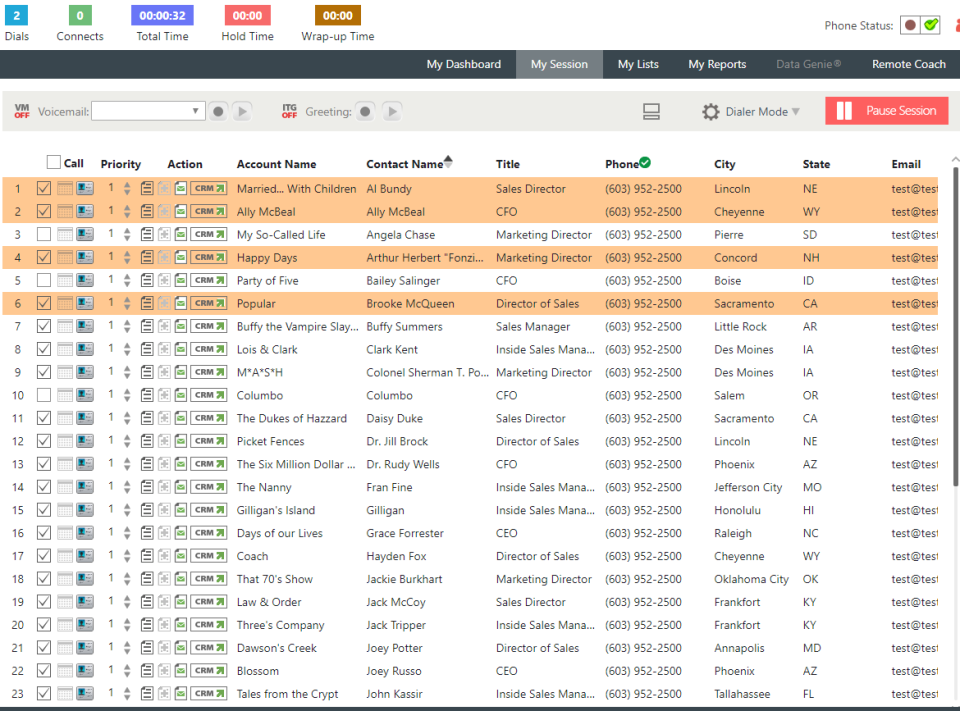Play the greeting using the Greeting play button

392,111
